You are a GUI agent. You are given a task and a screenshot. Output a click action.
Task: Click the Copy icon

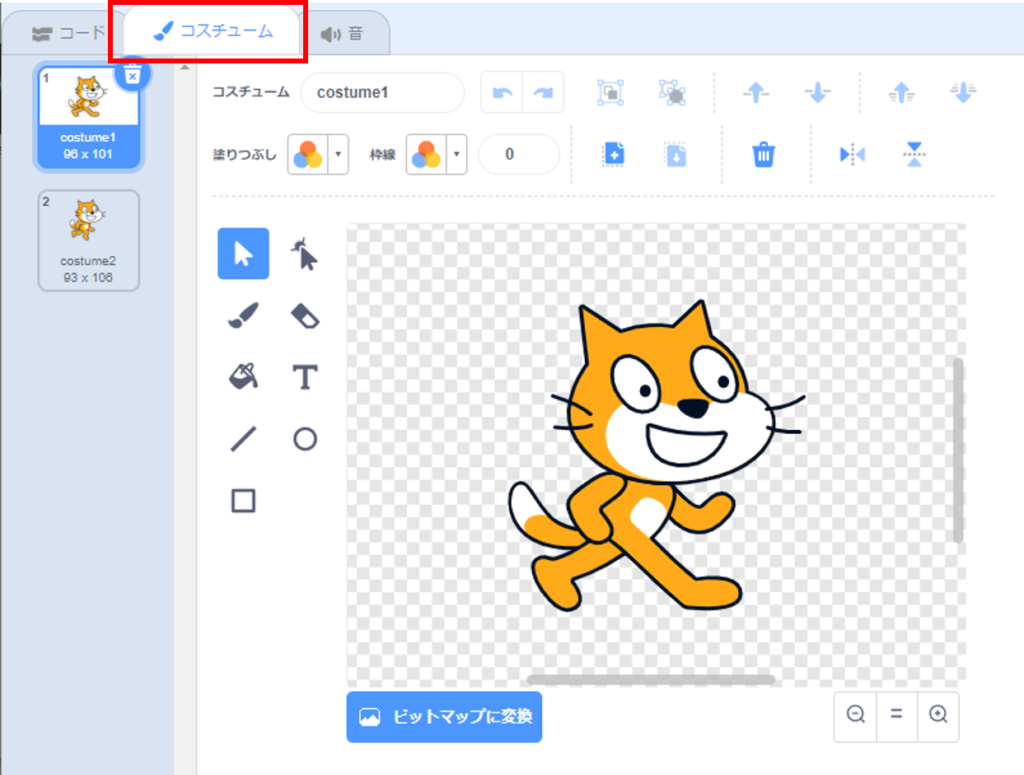pos(613,155)
